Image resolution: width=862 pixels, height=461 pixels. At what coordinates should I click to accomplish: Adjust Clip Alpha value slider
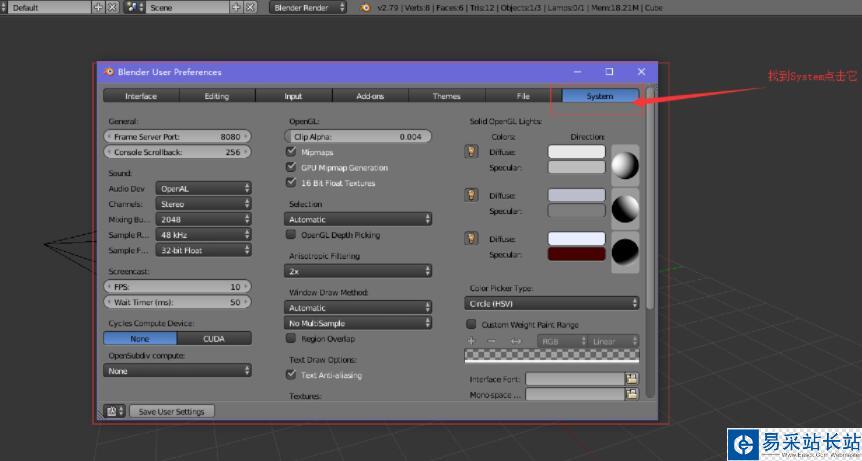point(358,136)
